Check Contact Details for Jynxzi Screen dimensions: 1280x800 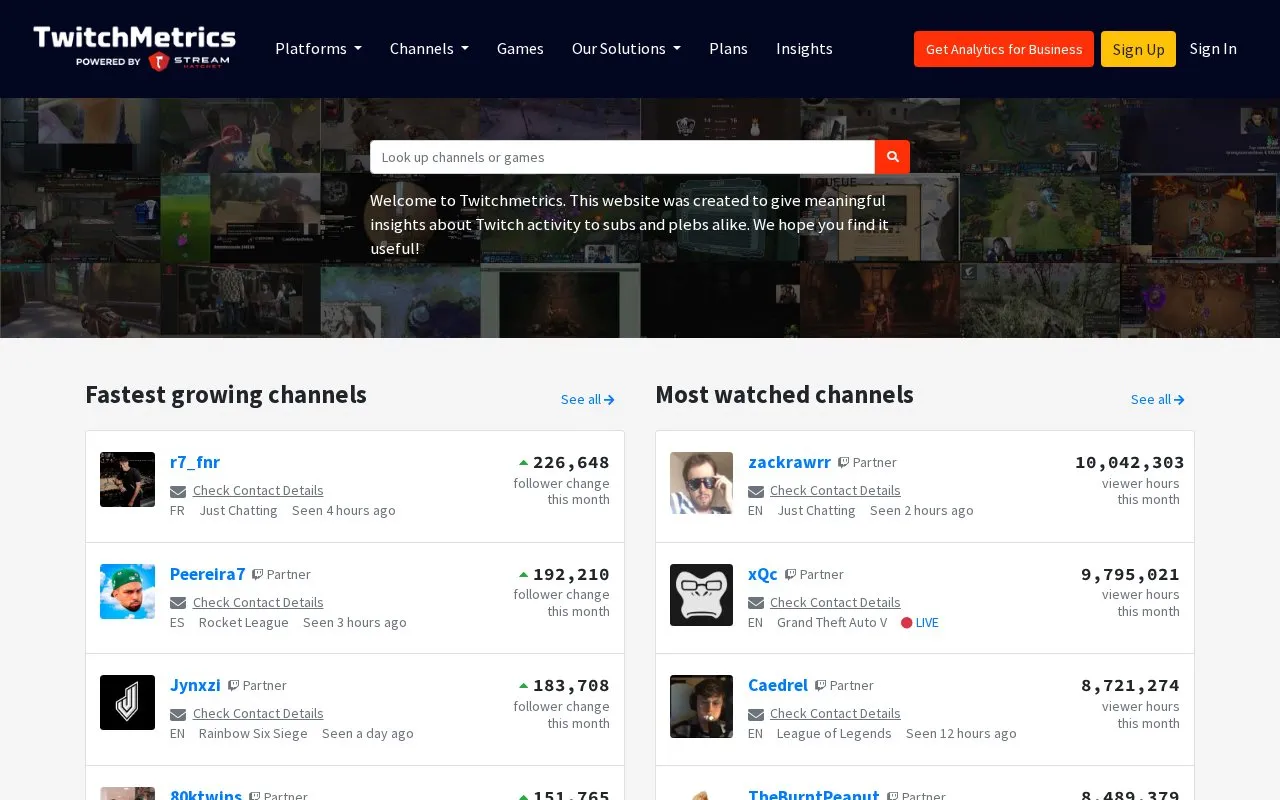tap(258, 713)
